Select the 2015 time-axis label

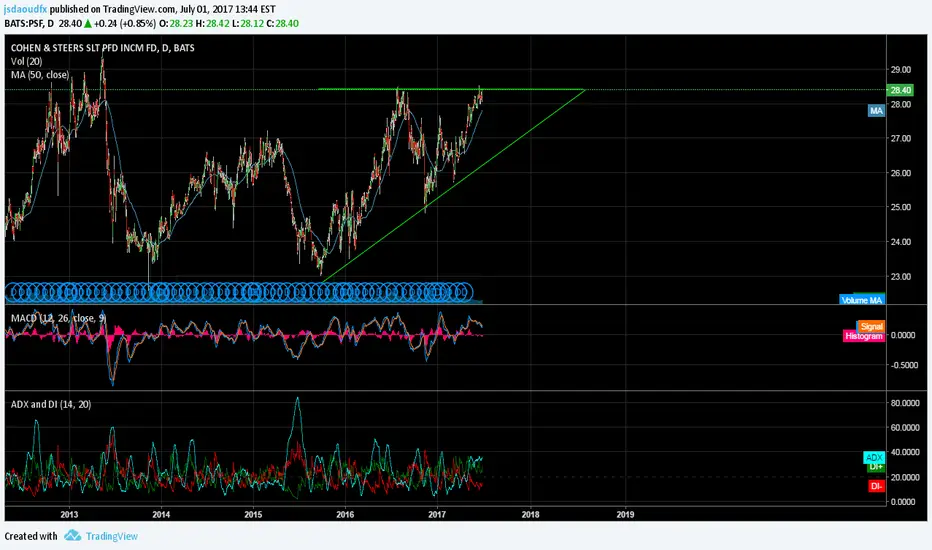253,514
